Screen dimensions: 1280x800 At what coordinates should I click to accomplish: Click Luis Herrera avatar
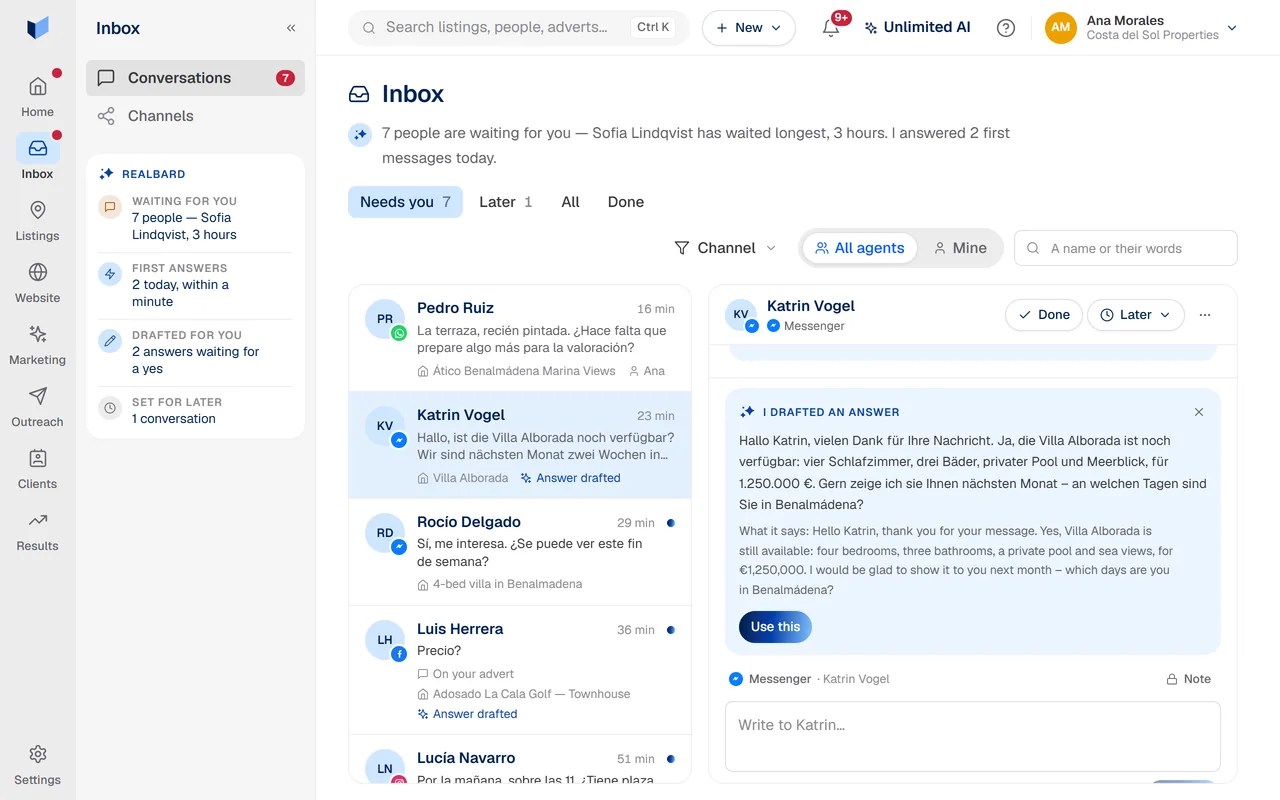385,640
